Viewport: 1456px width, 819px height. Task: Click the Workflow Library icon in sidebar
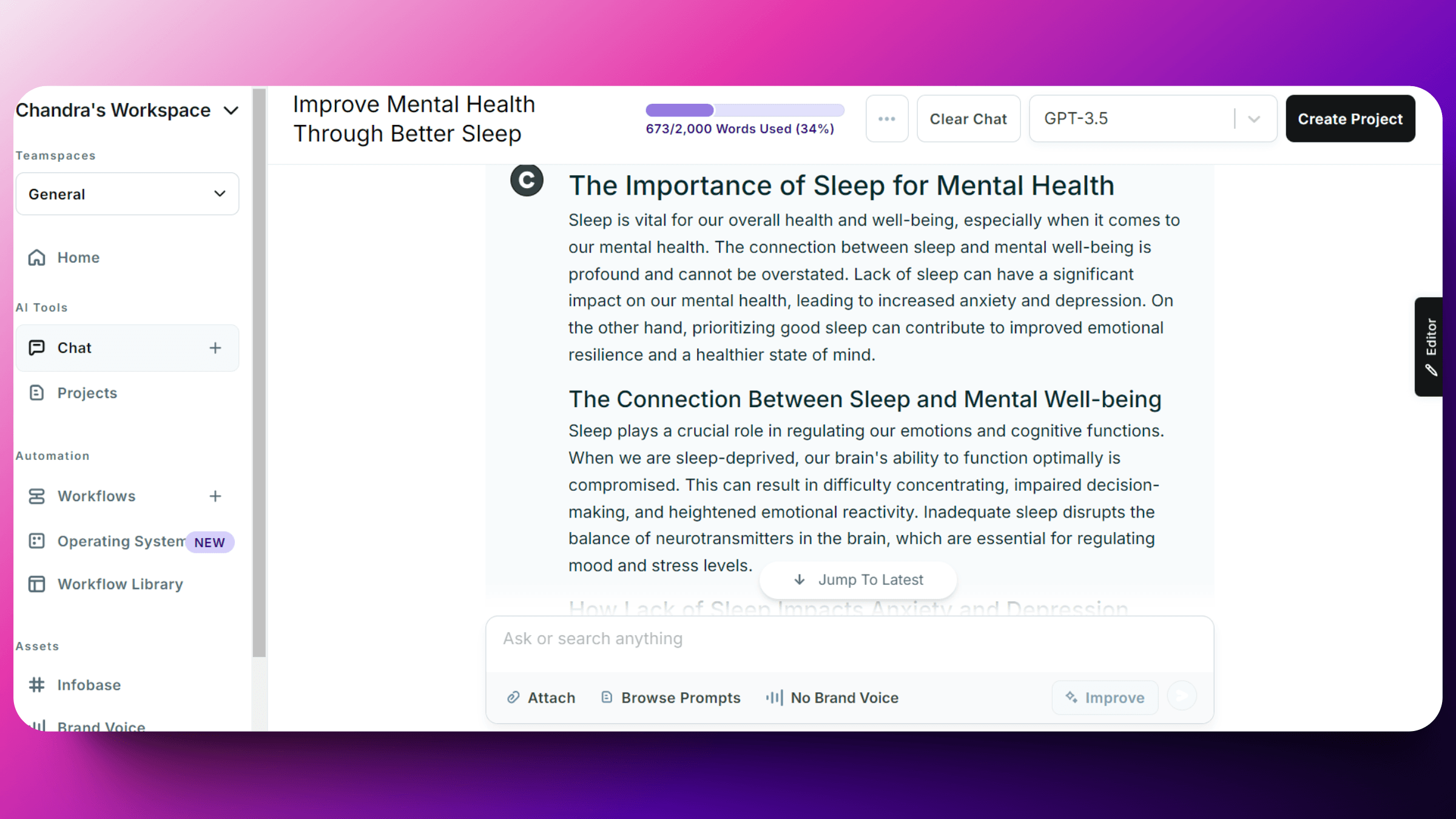pos(37,583)
